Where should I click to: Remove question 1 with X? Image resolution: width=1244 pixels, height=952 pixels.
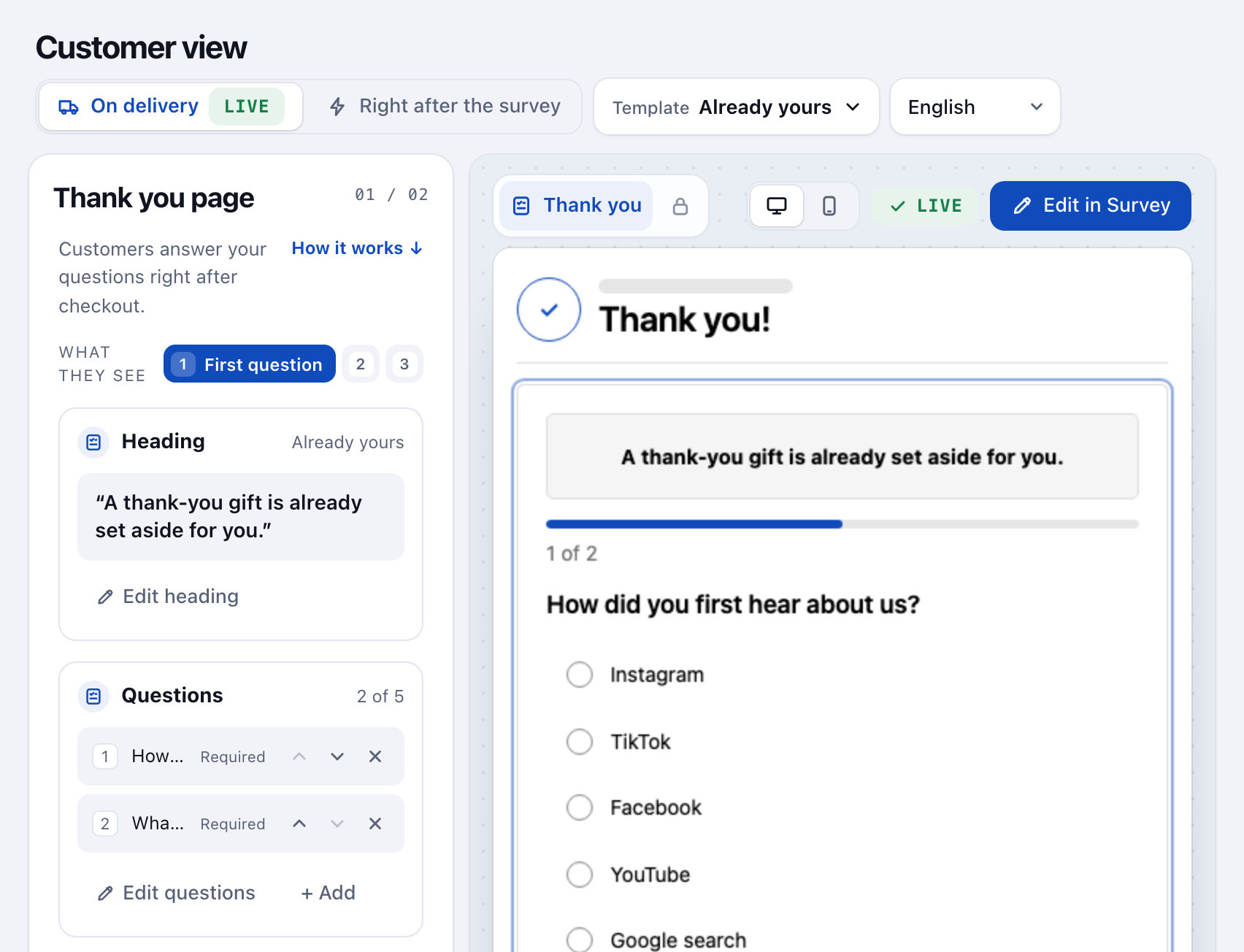[x=375, y=756]
